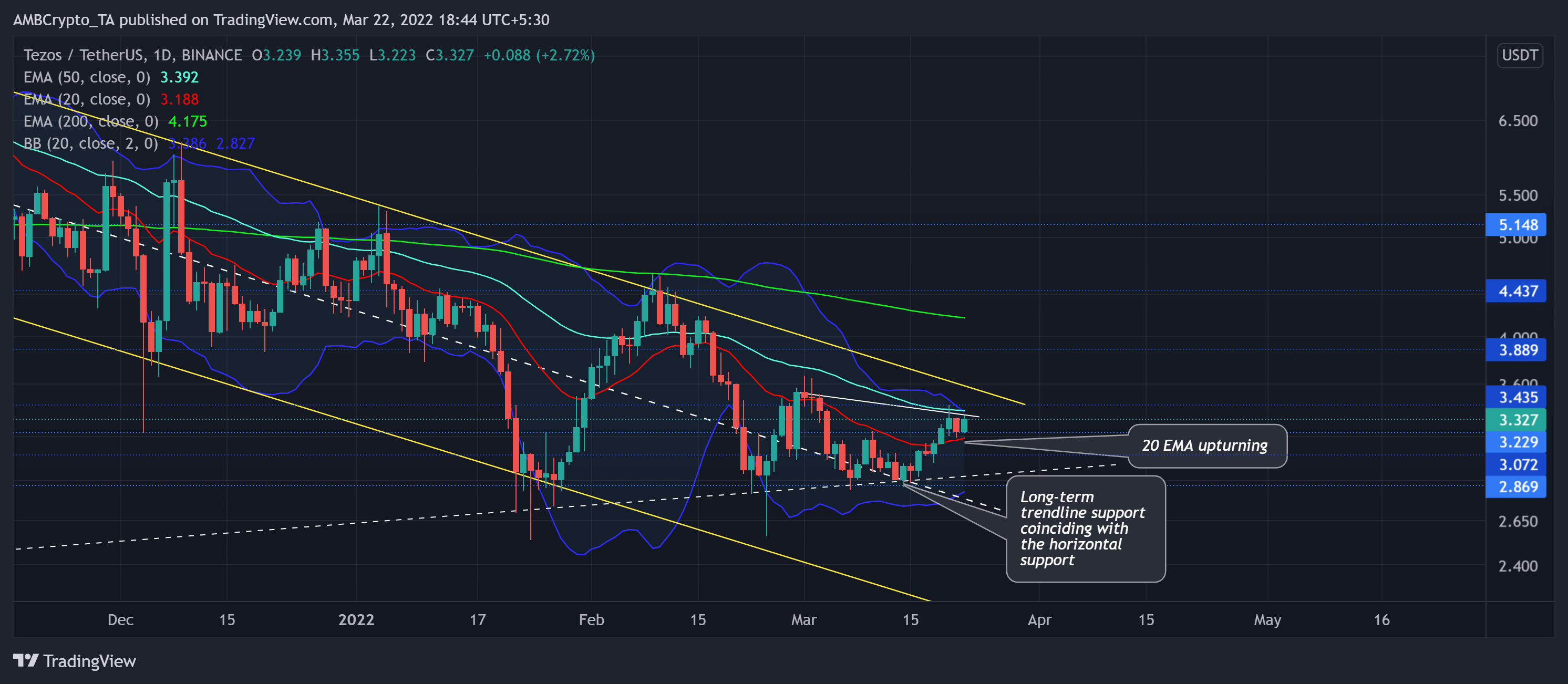Click the USDT currency button
Viewport: 1568px width, 684px height.
tap(1519, 55)
